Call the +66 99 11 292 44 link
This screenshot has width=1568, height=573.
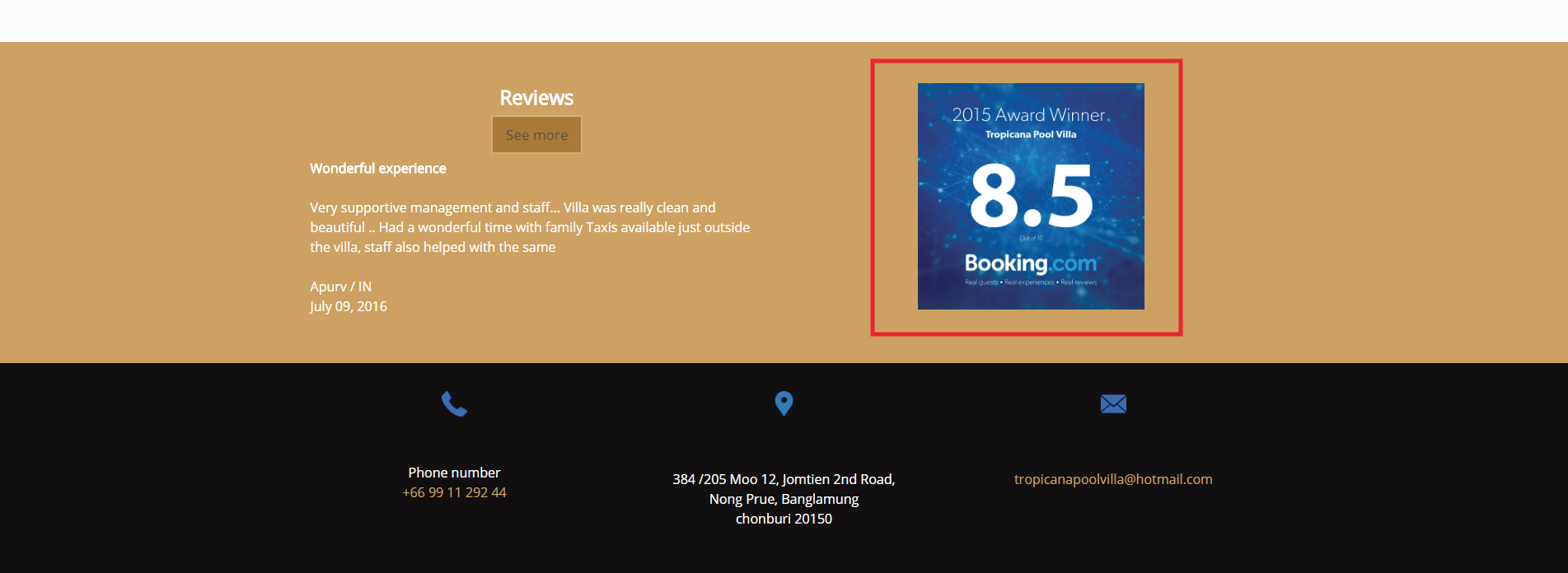(x=454, y=492)
